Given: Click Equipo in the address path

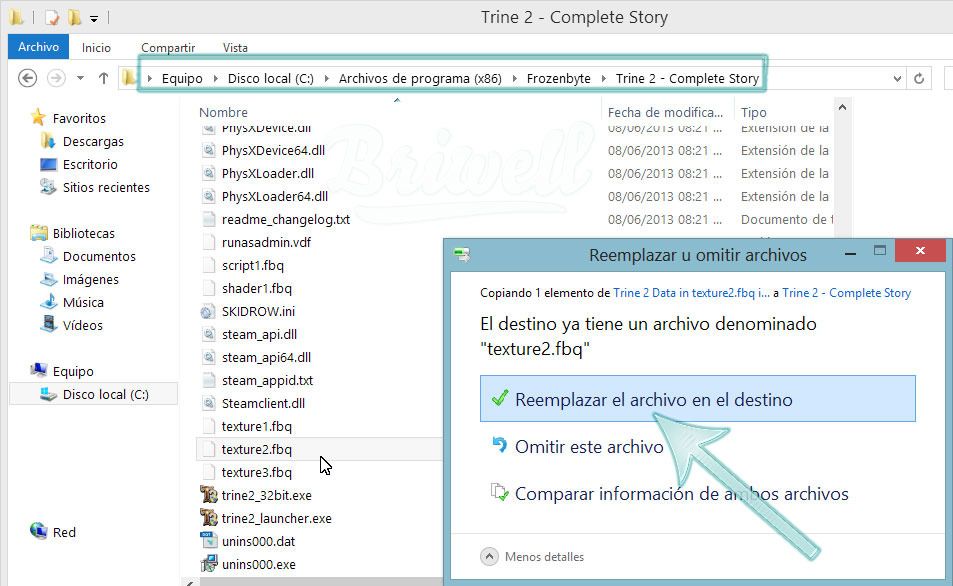Looking at the screenshot, I should pos(182,78).
